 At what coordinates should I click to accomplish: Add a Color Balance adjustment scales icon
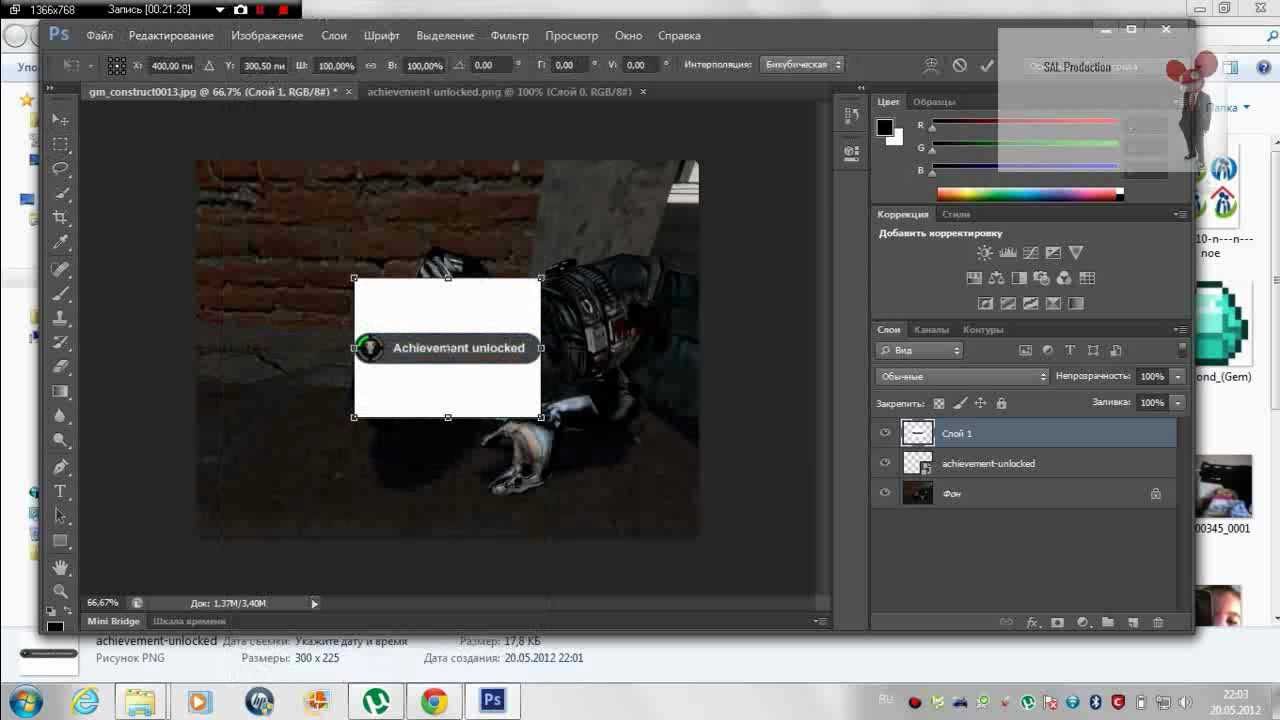pyautogui.click(x=997, y=278)
